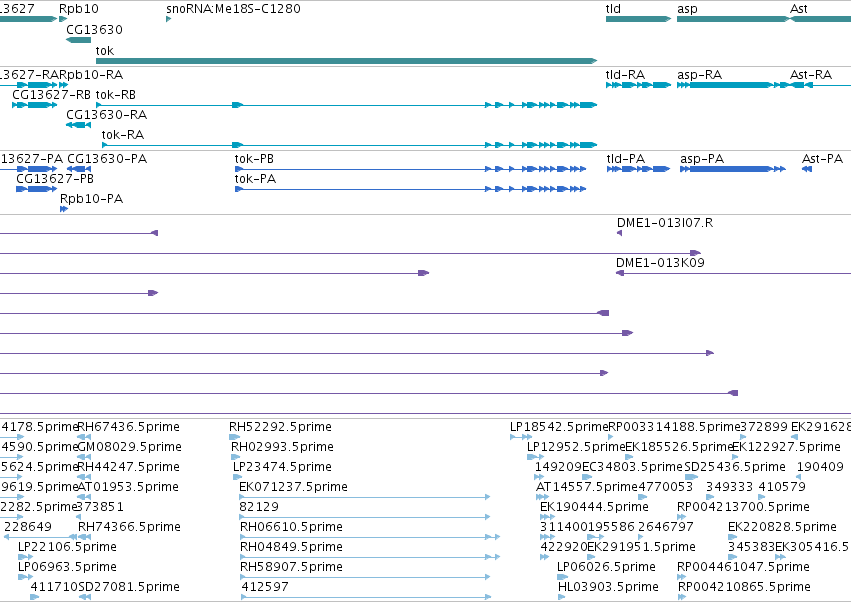
Task: Open the RH44247.5prime EST
Action: point(84,477)
